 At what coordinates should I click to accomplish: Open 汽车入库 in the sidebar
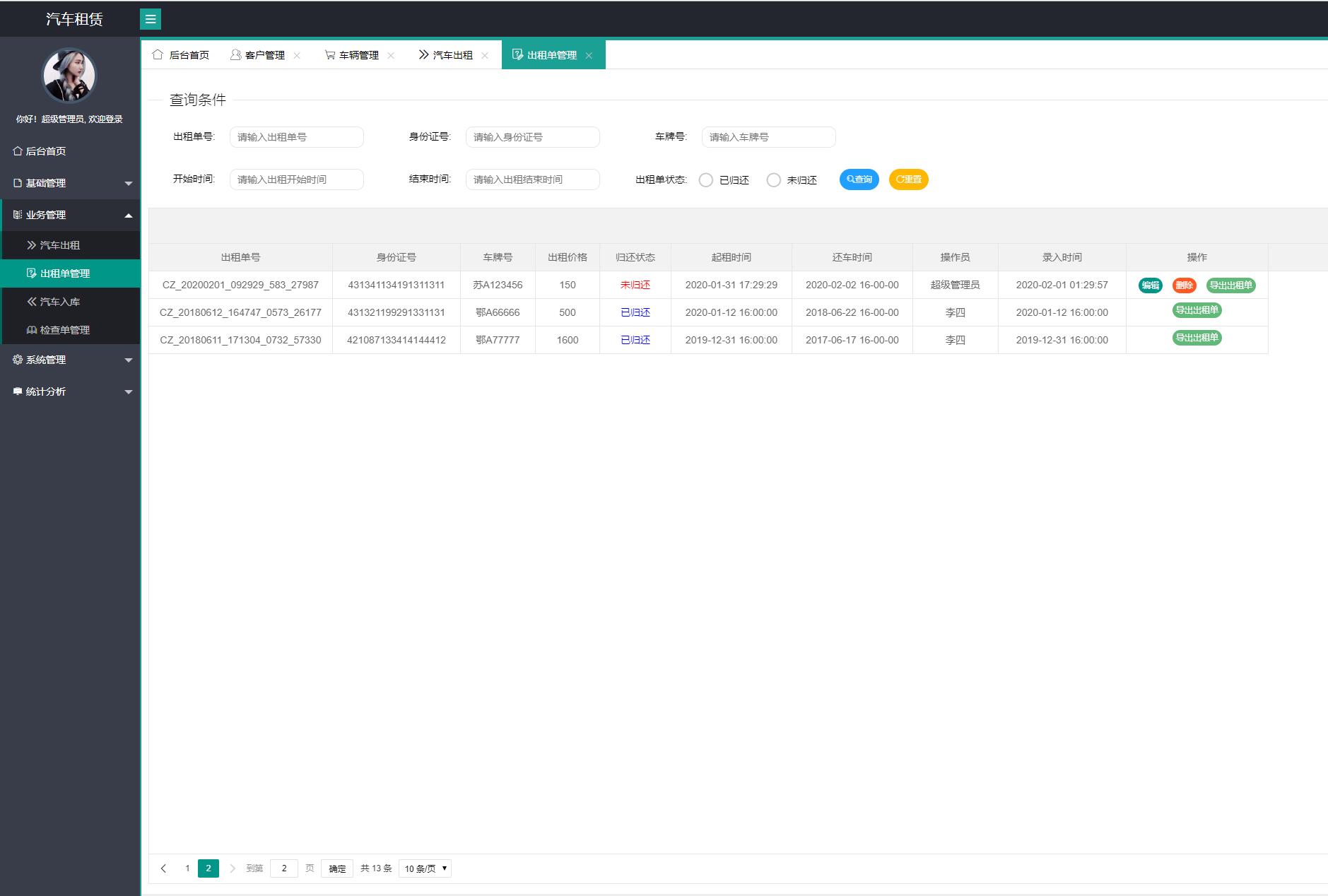[60, 302]
